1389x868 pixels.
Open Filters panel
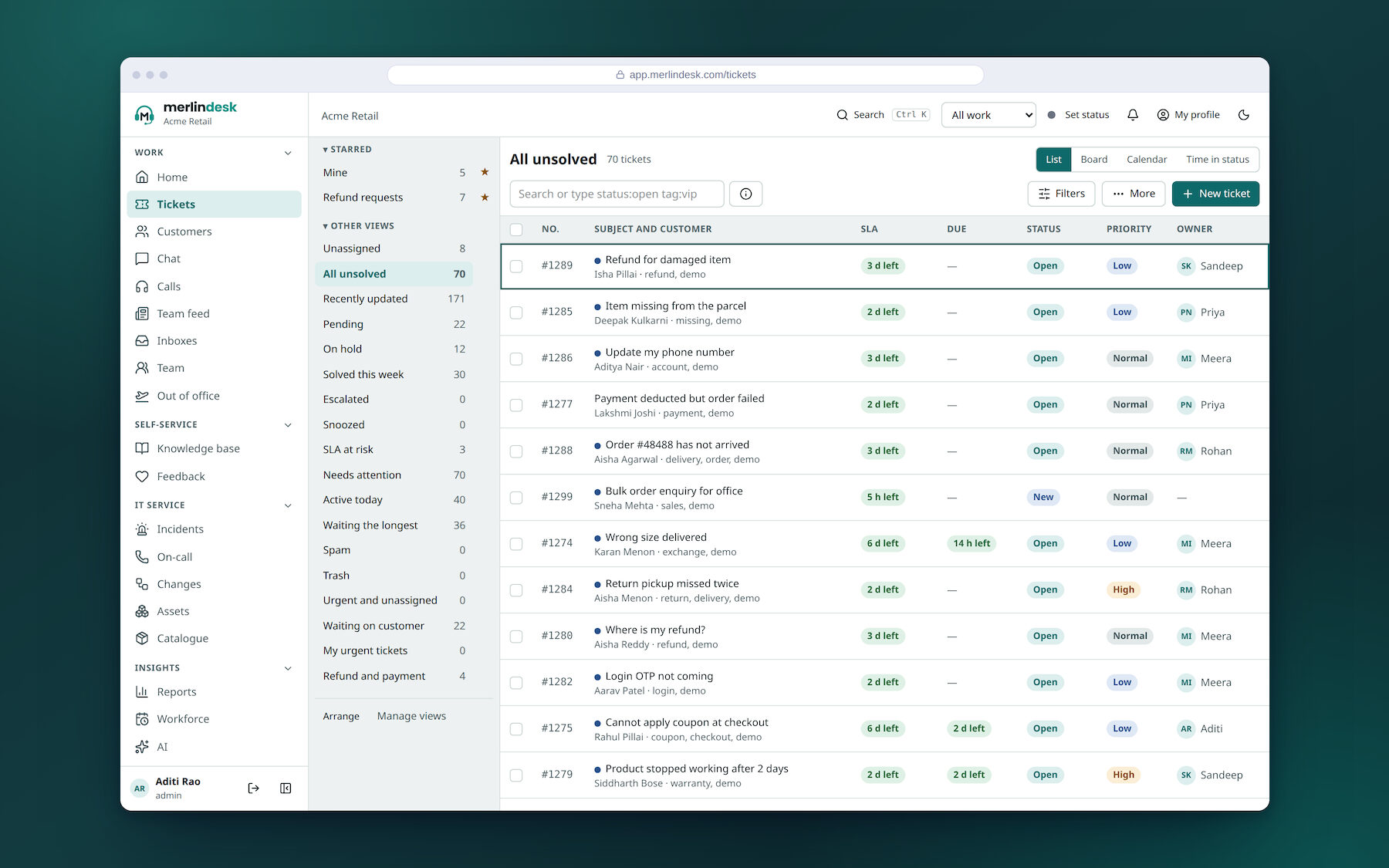point(1062,194)
